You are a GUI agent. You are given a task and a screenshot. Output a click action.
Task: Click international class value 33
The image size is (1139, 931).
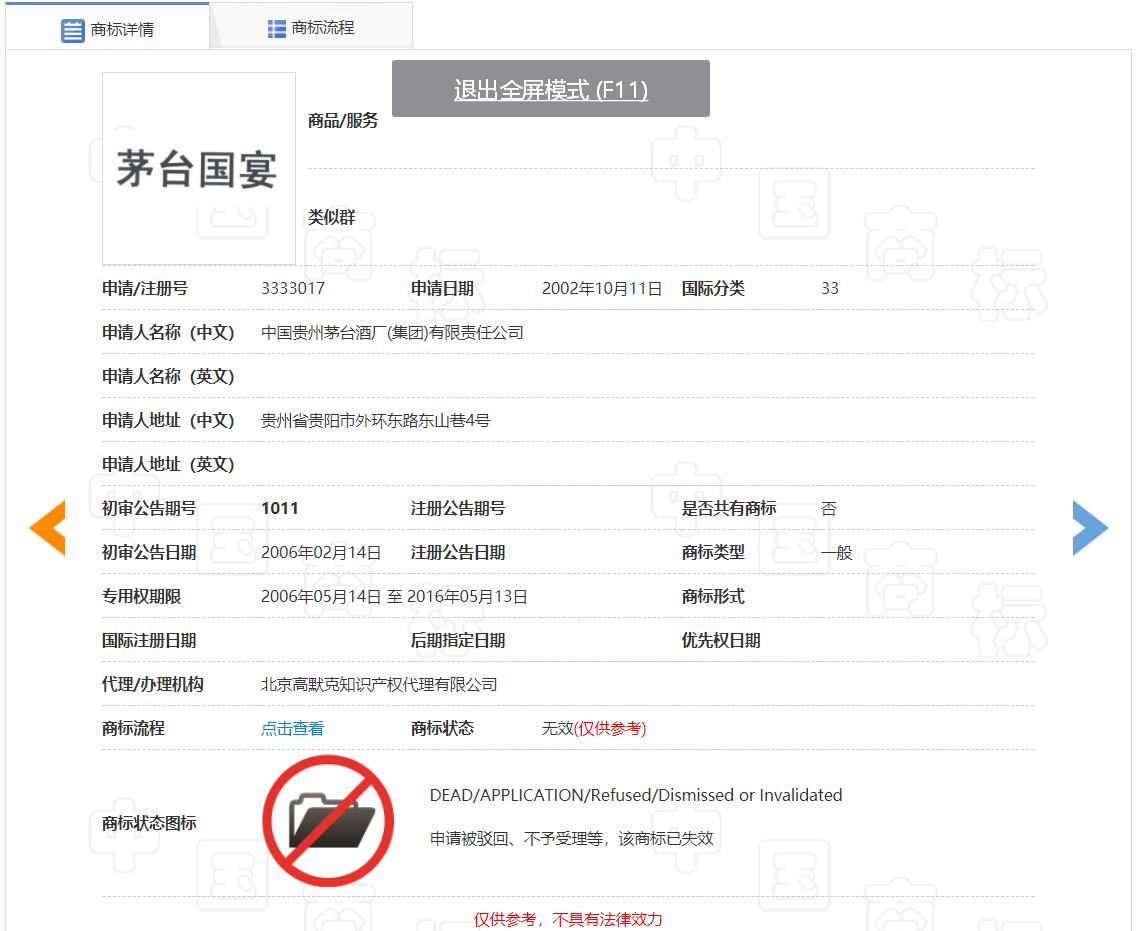[x=830, y=288]
